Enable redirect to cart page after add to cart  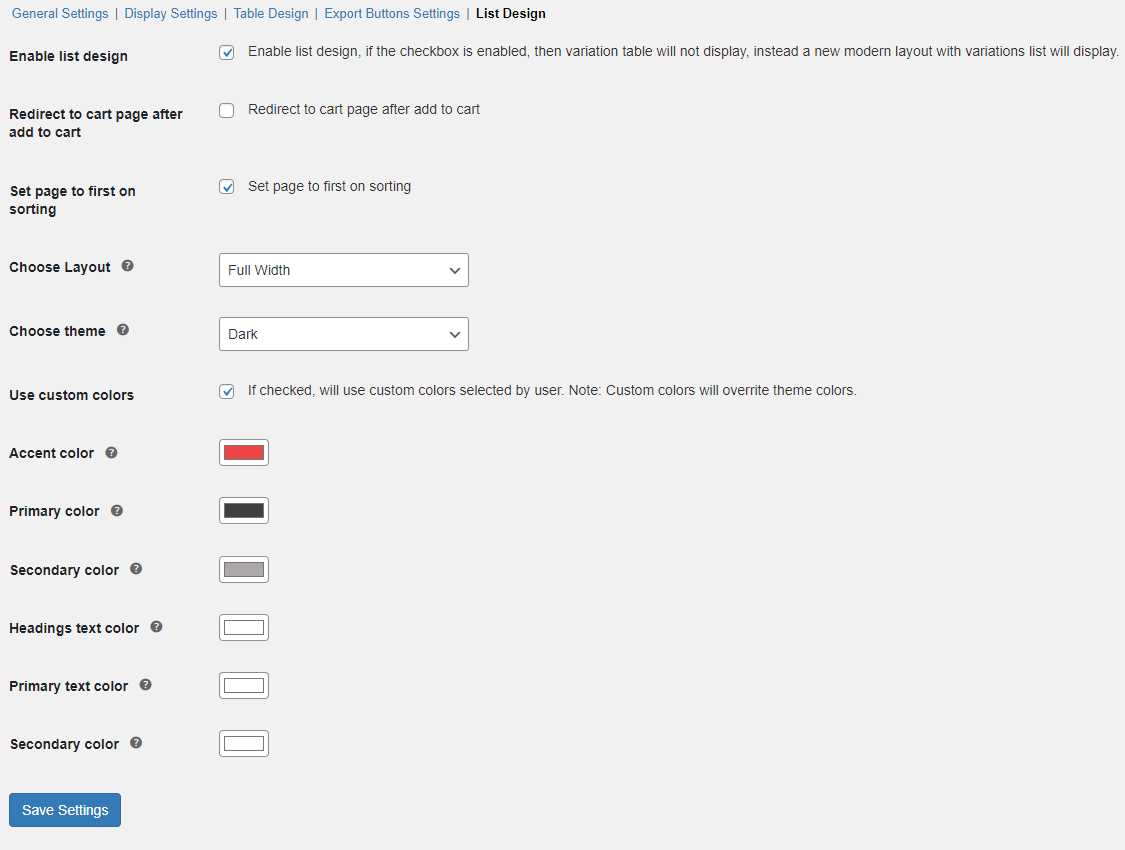coord(226,110)
